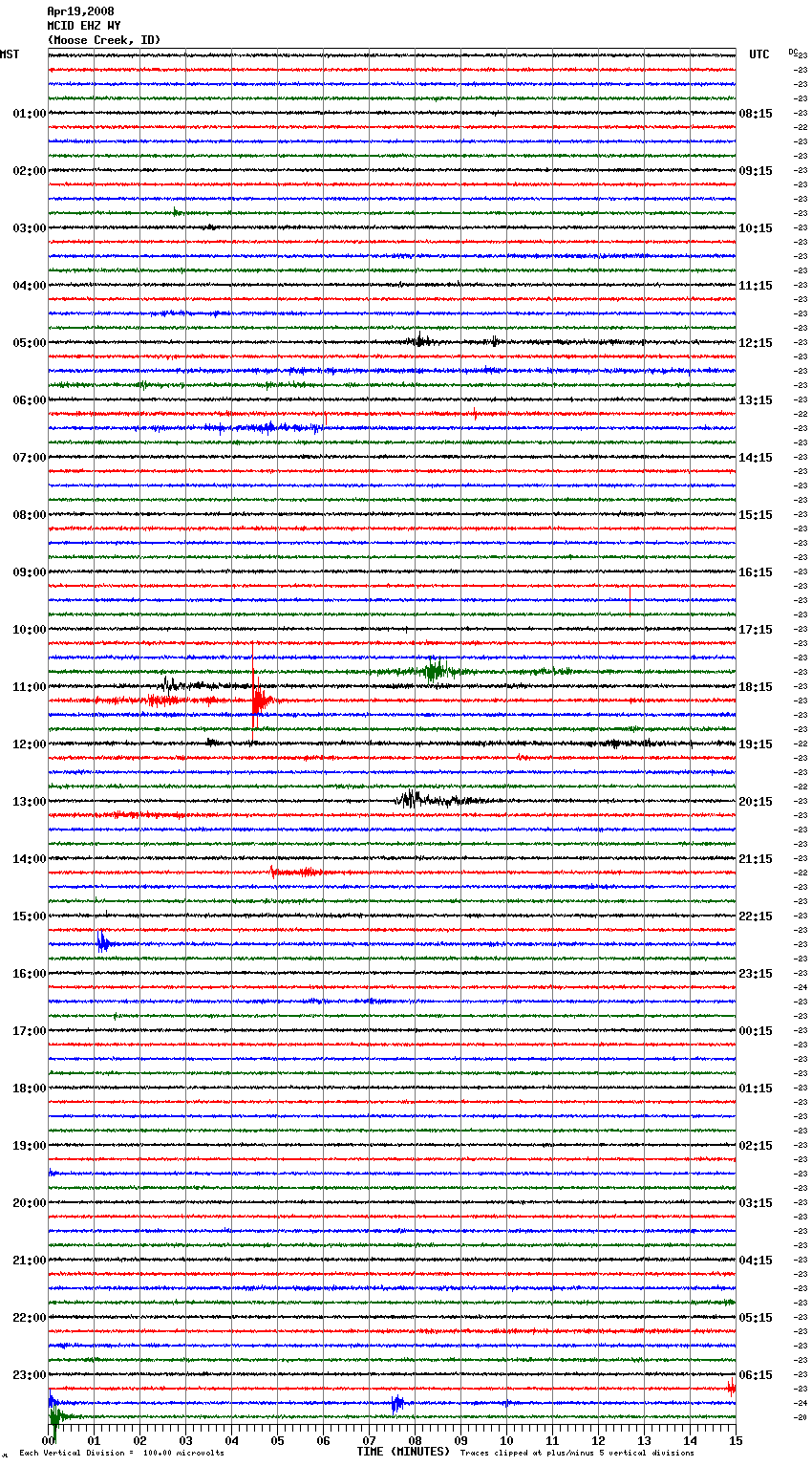
Task: Click the 05:00 MST time label
Action: (30, 343)
